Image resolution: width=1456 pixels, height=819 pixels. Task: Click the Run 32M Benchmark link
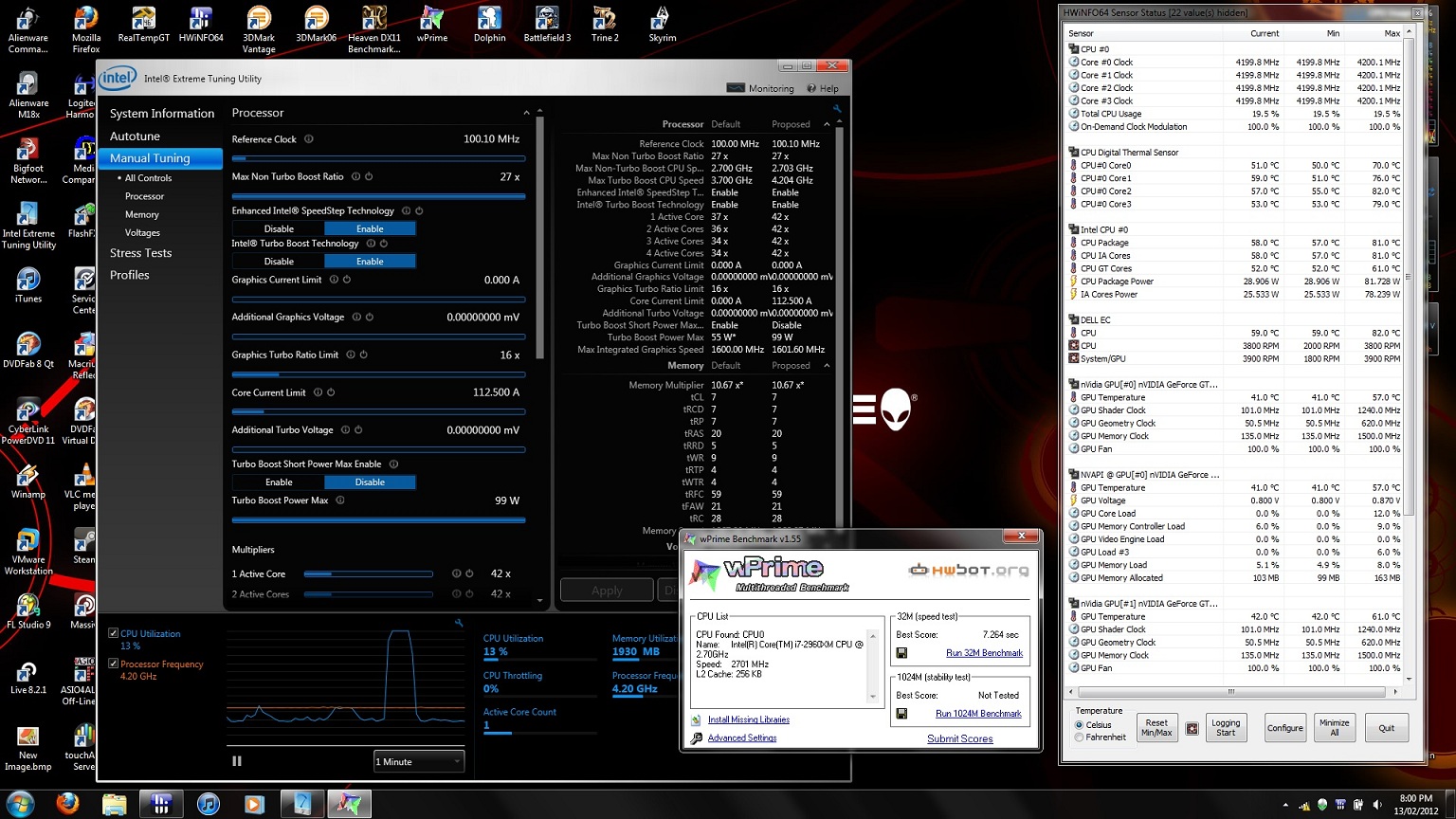(984, 653)
